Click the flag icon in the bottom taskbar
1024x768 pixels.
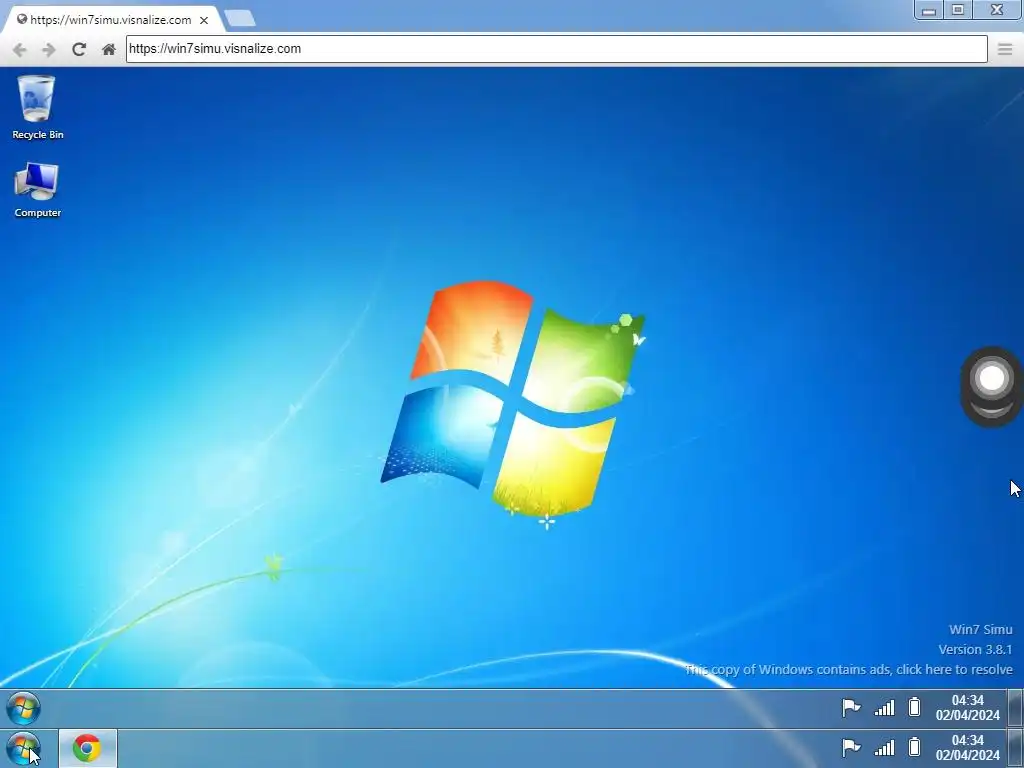[851, 748]
